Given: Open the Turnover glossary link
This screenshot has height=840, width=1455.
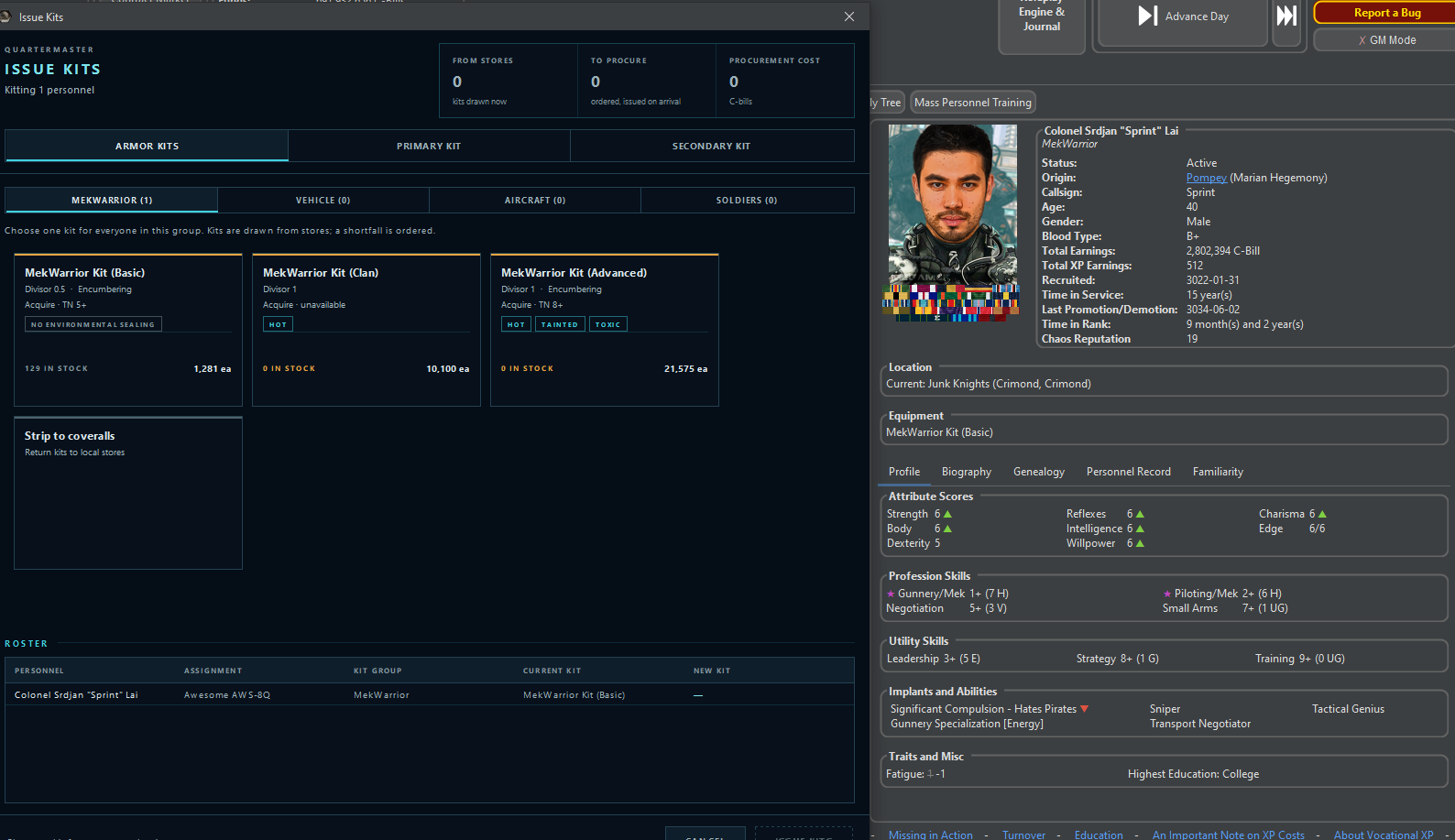Looking at the screenshot, I should click(1023, 835).
